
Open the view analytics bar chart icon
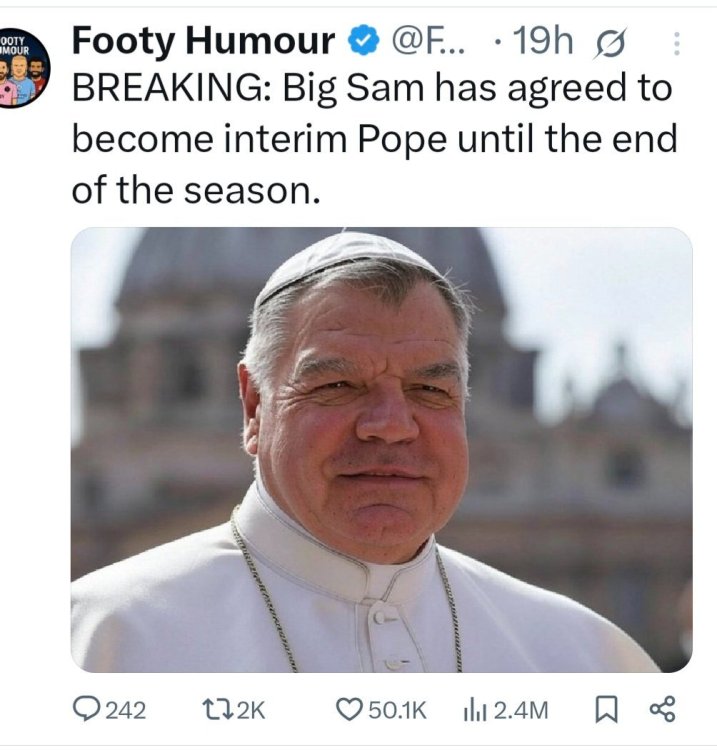[474, 709]
